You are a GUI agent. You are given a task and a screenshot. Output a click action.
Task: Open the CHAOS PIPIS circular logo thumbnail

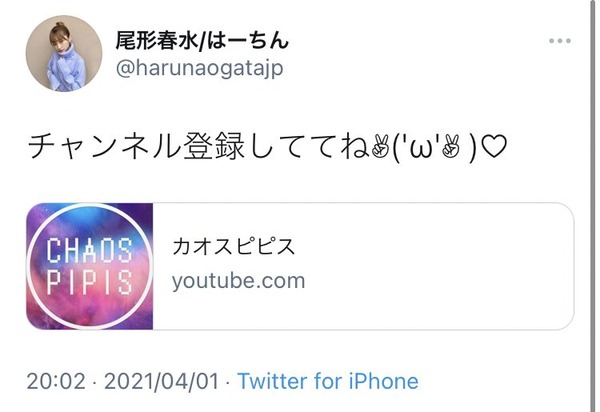point(90,266)
